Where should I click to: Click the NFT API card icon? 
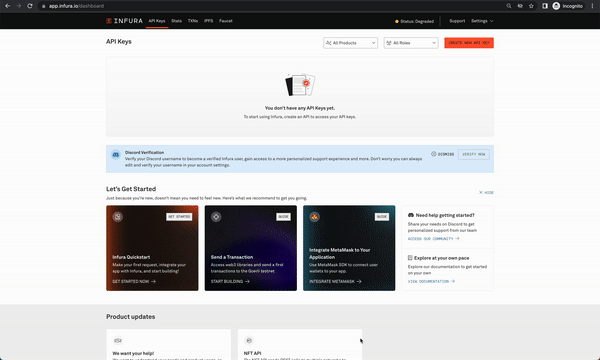249,340
